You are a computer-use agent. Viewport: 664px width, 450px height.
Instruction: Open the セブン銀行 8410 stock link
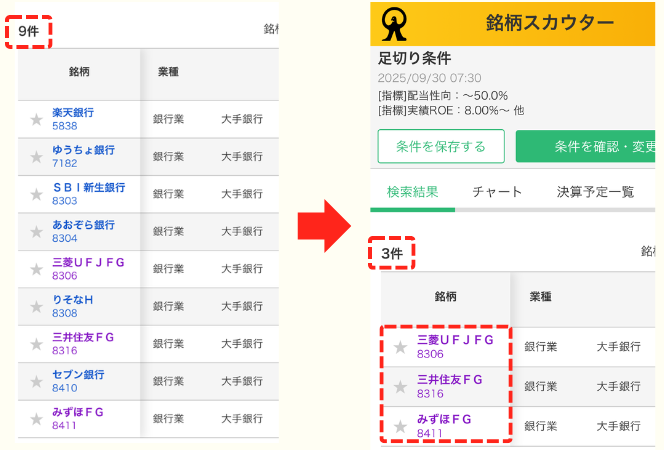(78, 375)
